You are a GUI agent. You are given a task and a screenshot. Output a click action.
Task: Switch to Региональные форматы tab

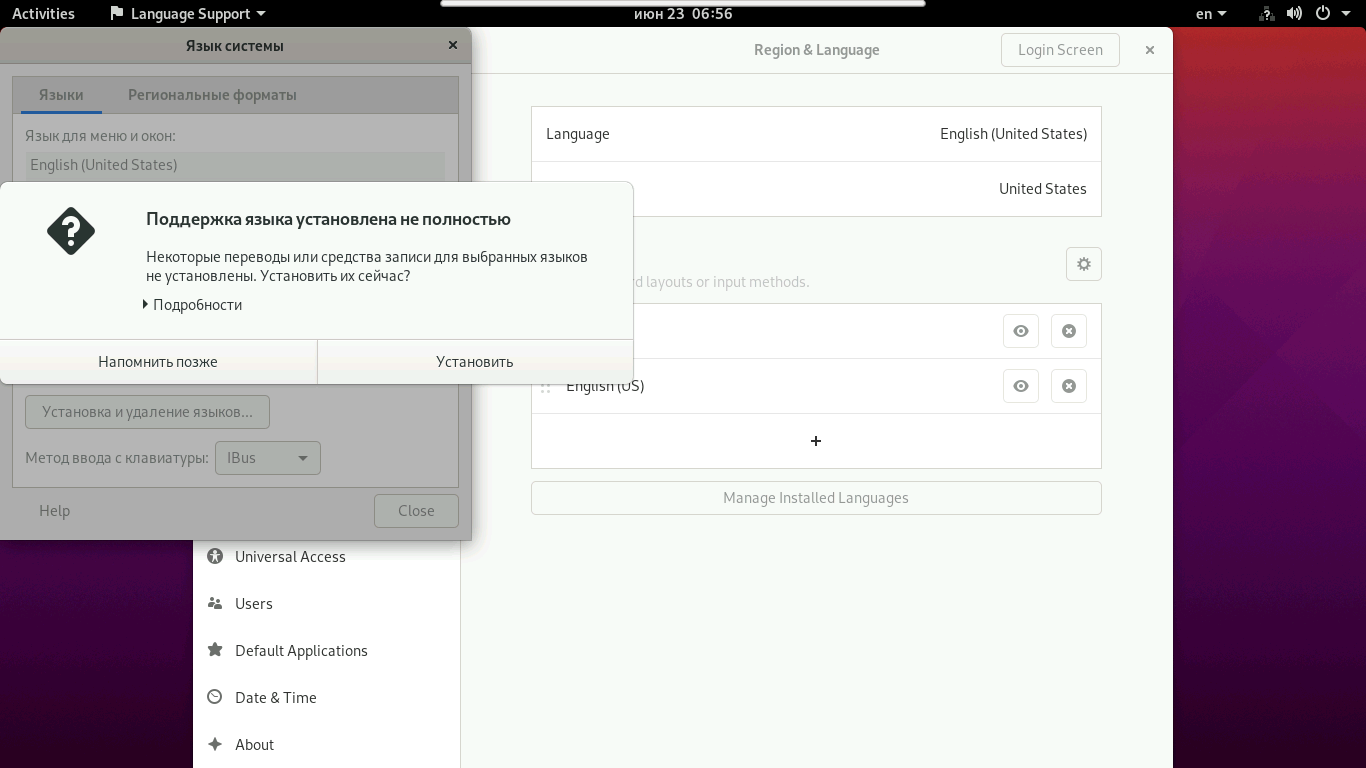pos(212,95)
